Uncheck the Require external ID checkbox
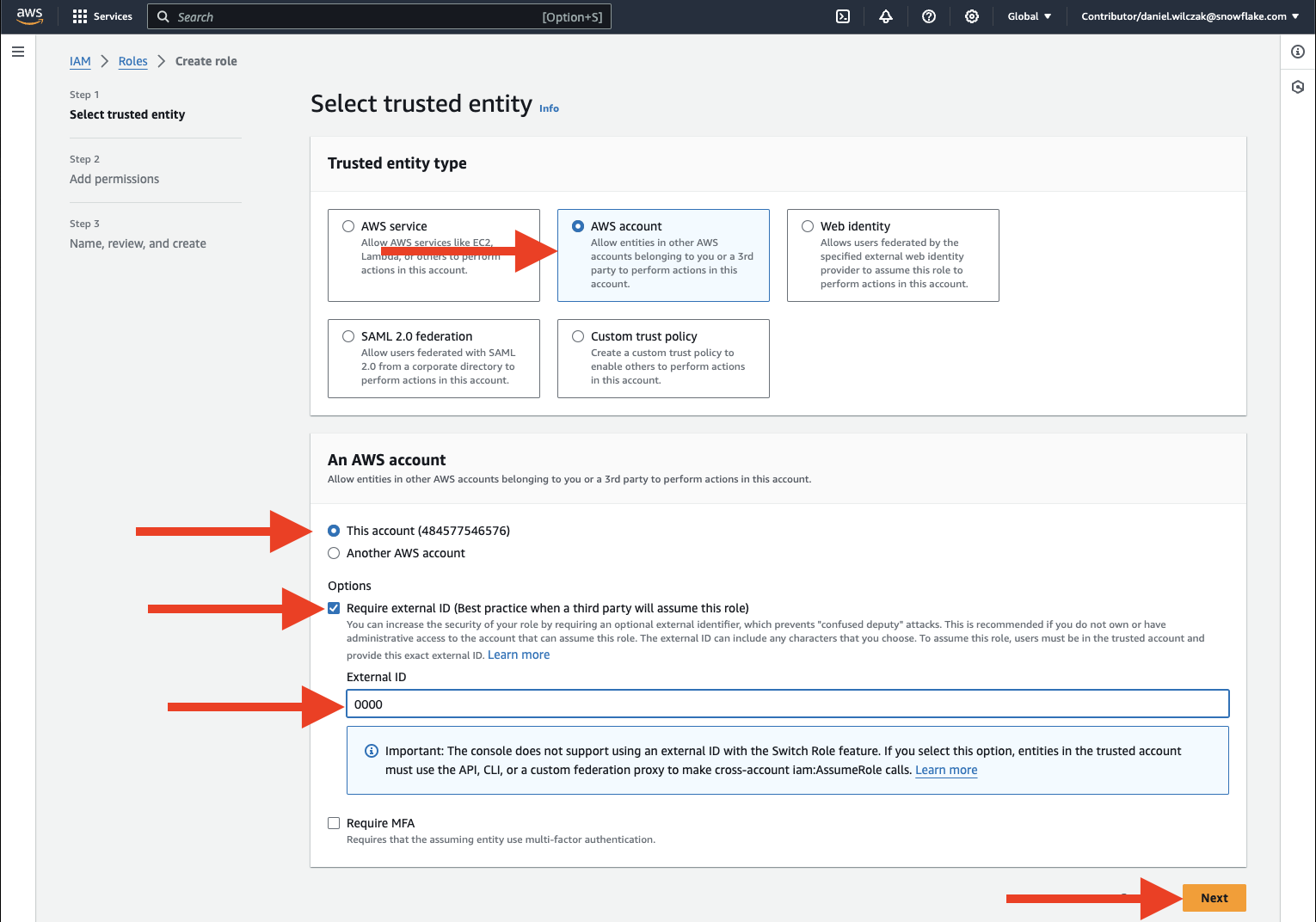Image resolution: width=1316 pixels, height=922 pixels. click(x=334, y=608)
